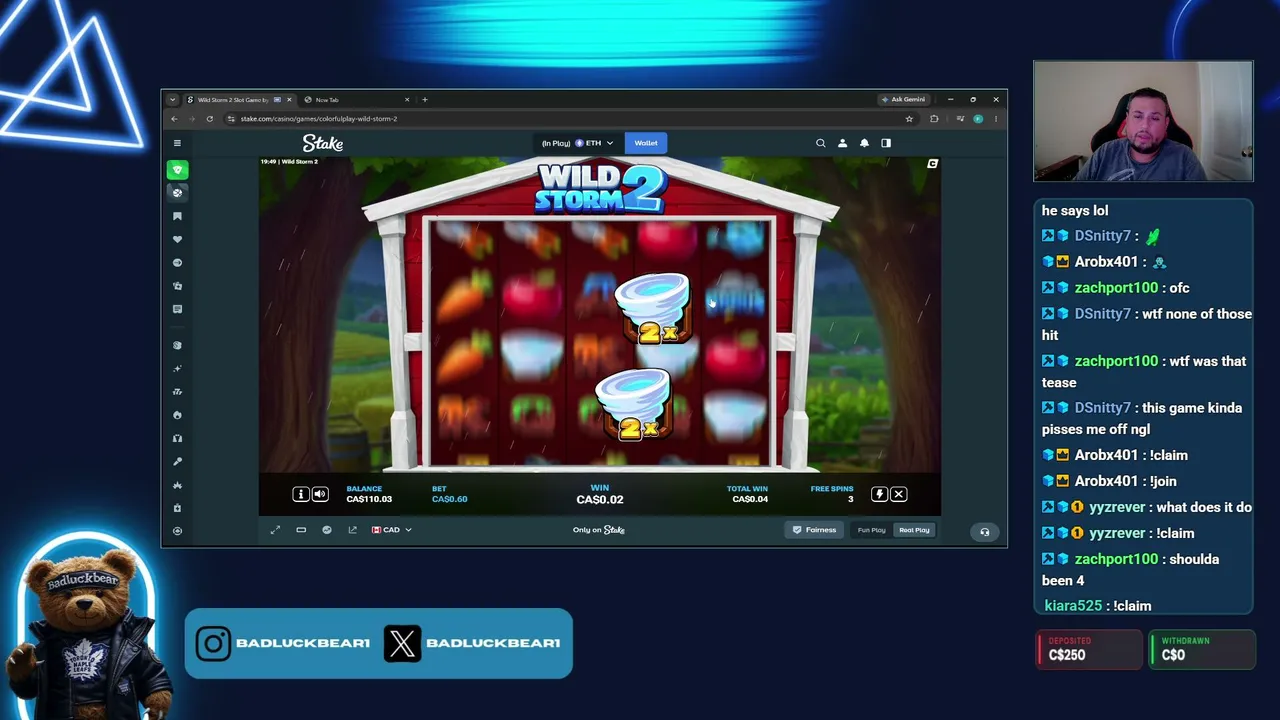Reload the page

(209, 119)
